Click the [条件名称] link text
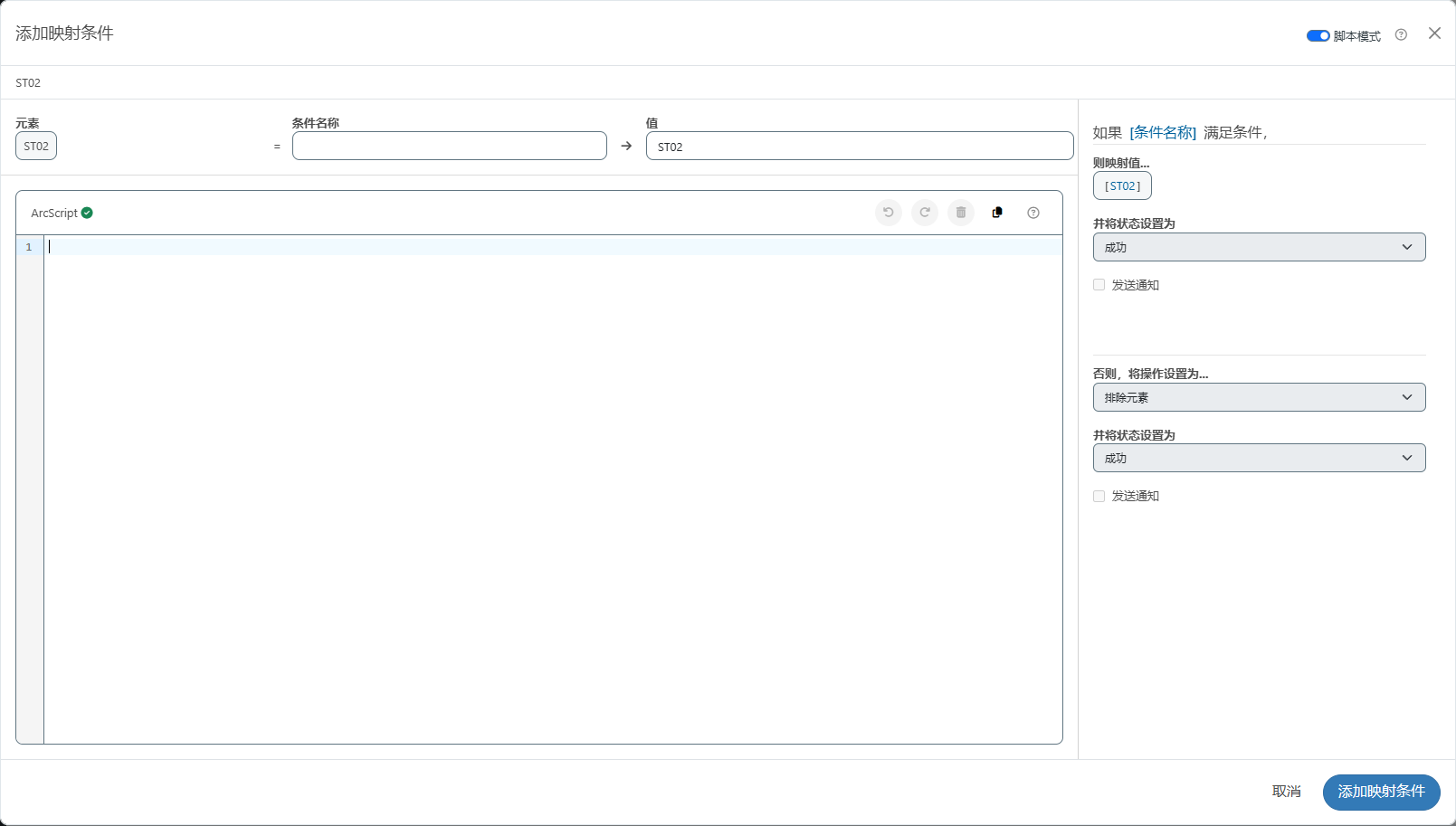Viewport: 1456px width, 826px height. tap(1163, 133)
